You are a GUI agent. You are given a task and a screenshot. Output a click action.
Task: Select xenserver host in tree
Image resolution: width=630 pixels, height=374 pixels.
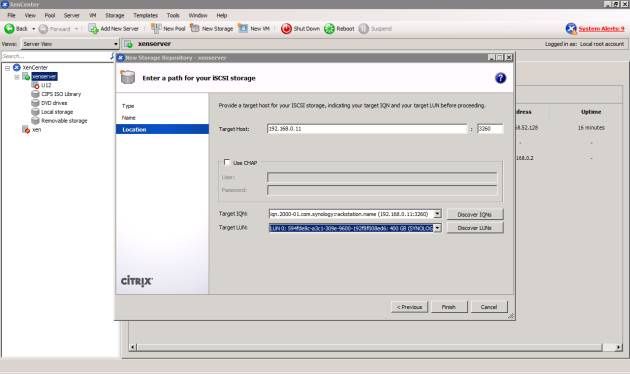coord(44,76)
